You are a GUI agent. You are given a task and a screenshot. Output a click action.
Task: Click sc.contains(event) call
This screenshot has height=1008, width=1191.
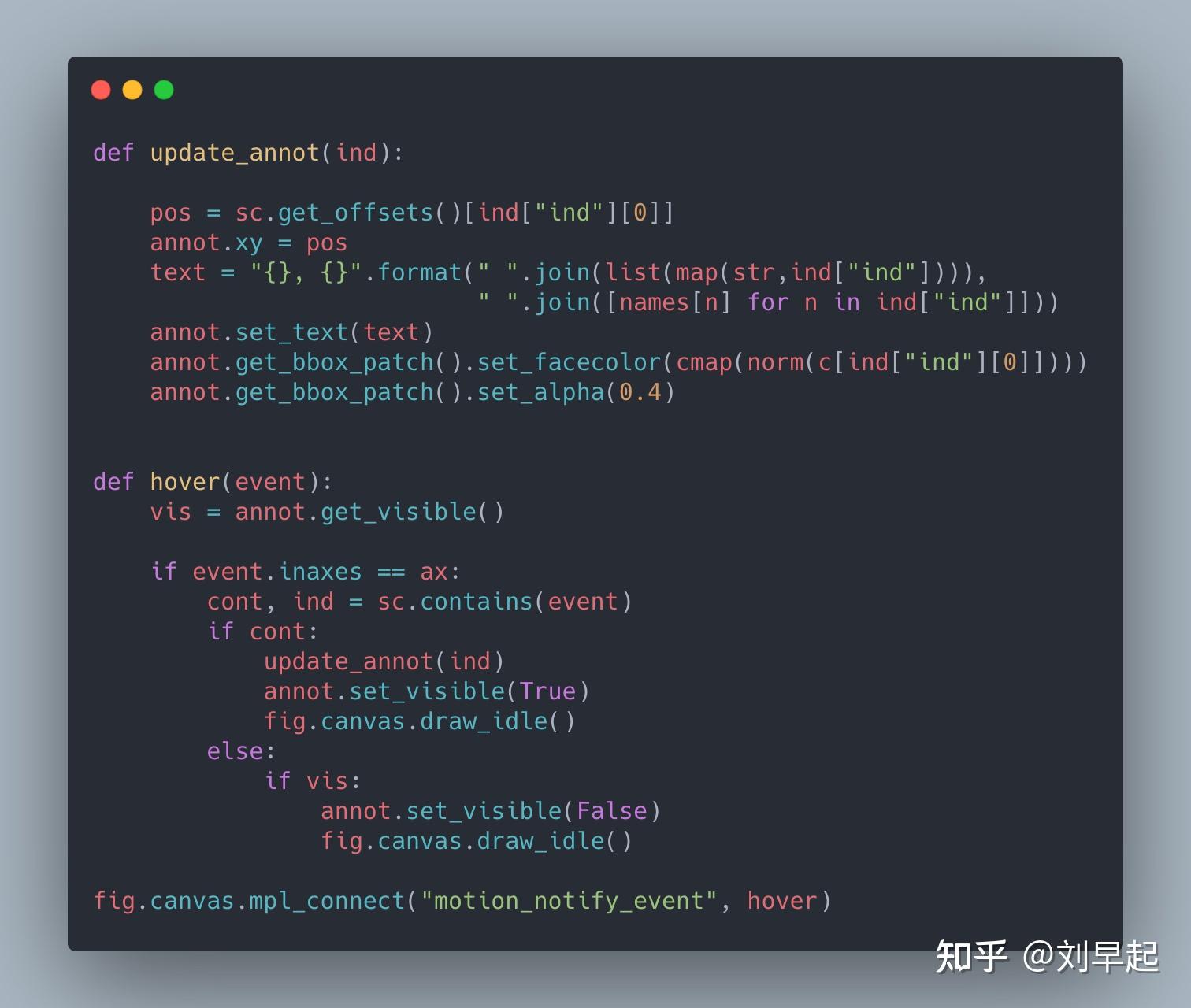tap(505, 602)
